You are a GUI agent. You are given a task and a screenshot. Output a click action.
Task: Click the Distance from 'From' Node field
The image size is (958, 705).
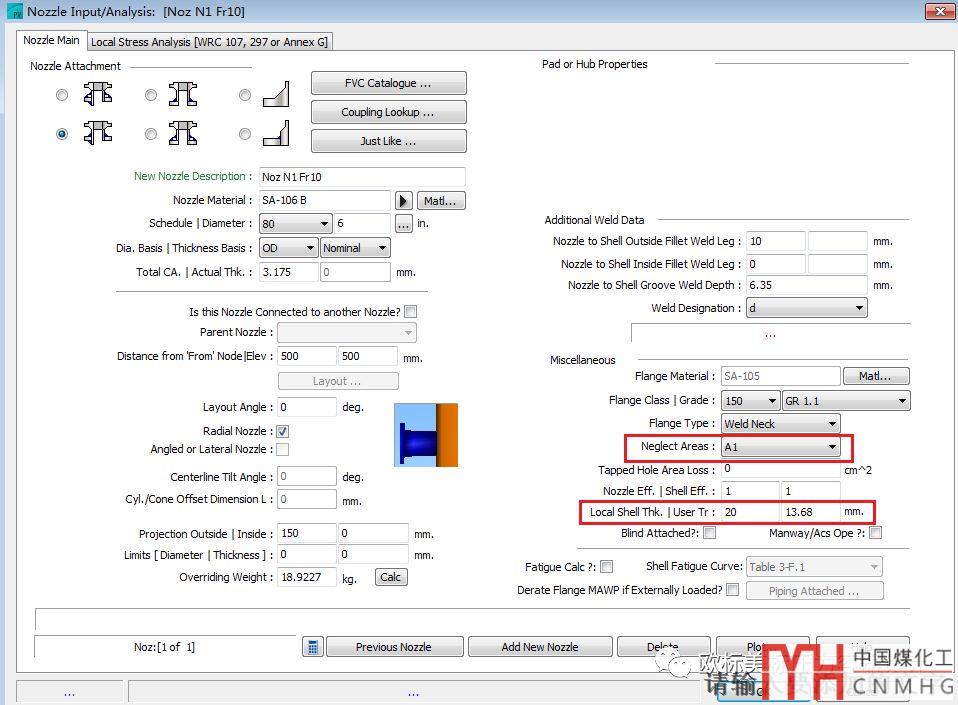[x=307, y=356]
